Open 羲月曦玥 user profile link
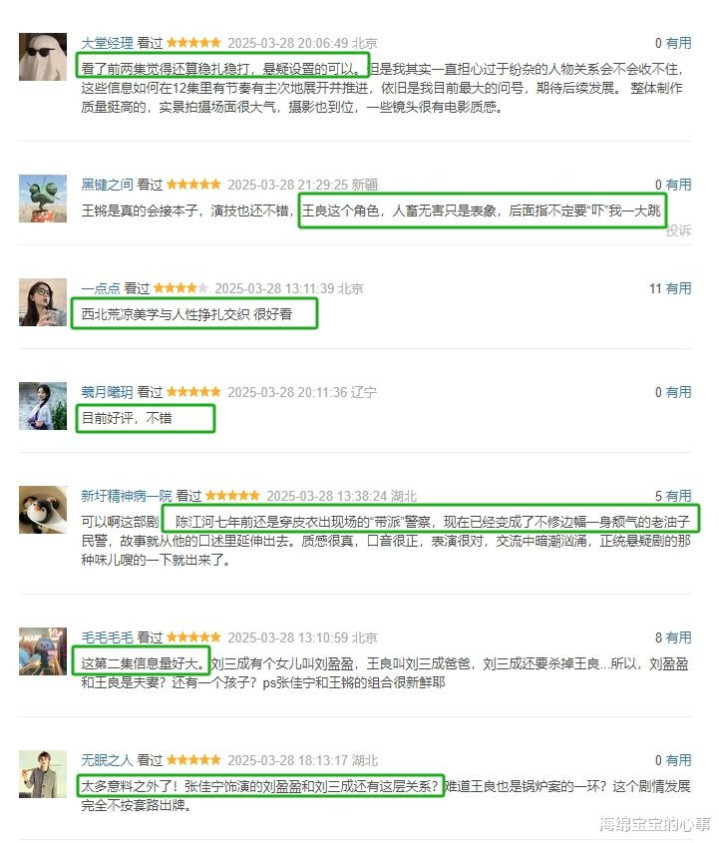This screenshot has width=719, height=843. (107, 392)
